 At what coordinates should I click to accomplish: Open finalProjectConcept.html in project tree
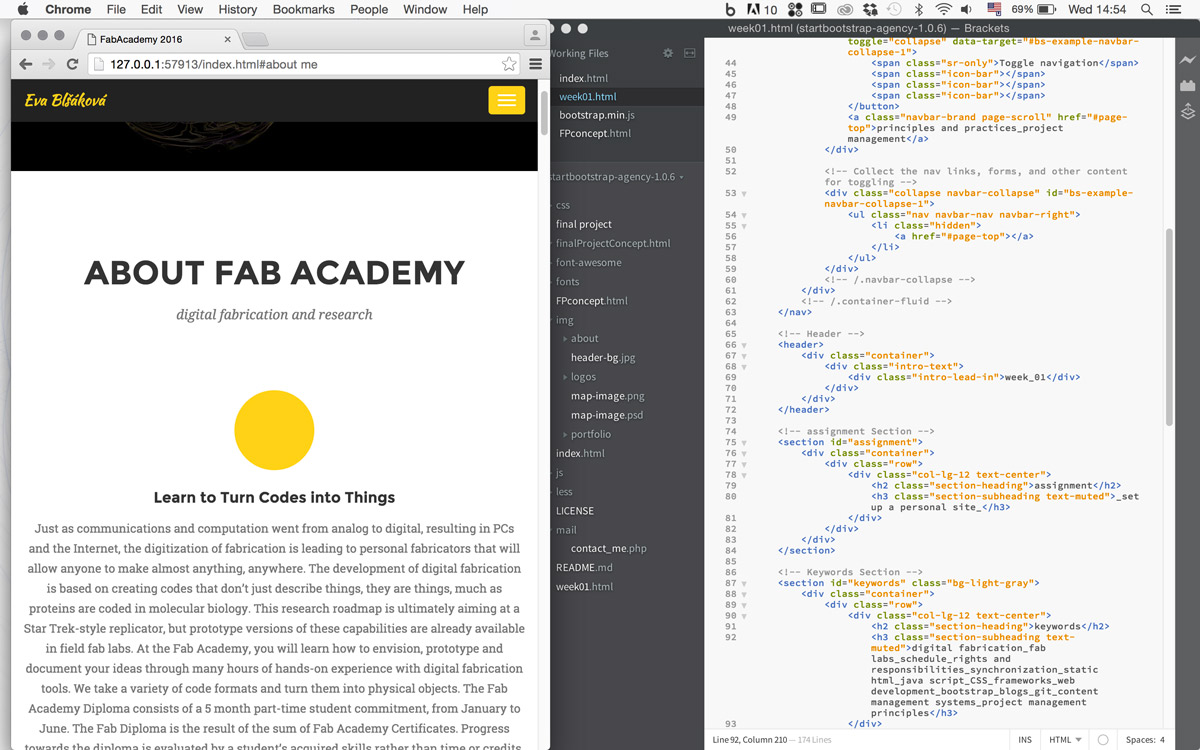pyautogui.click(x=613, y=243)
